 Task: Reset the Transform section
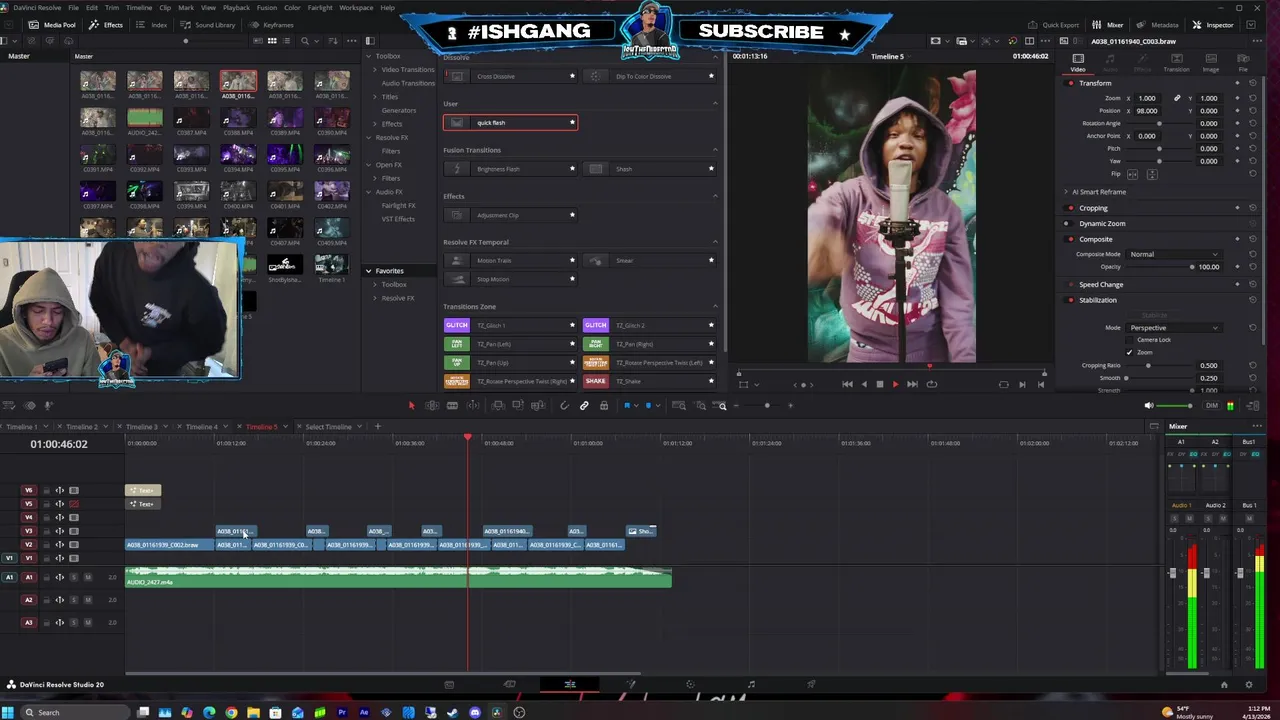click(x=1253, y=83)
